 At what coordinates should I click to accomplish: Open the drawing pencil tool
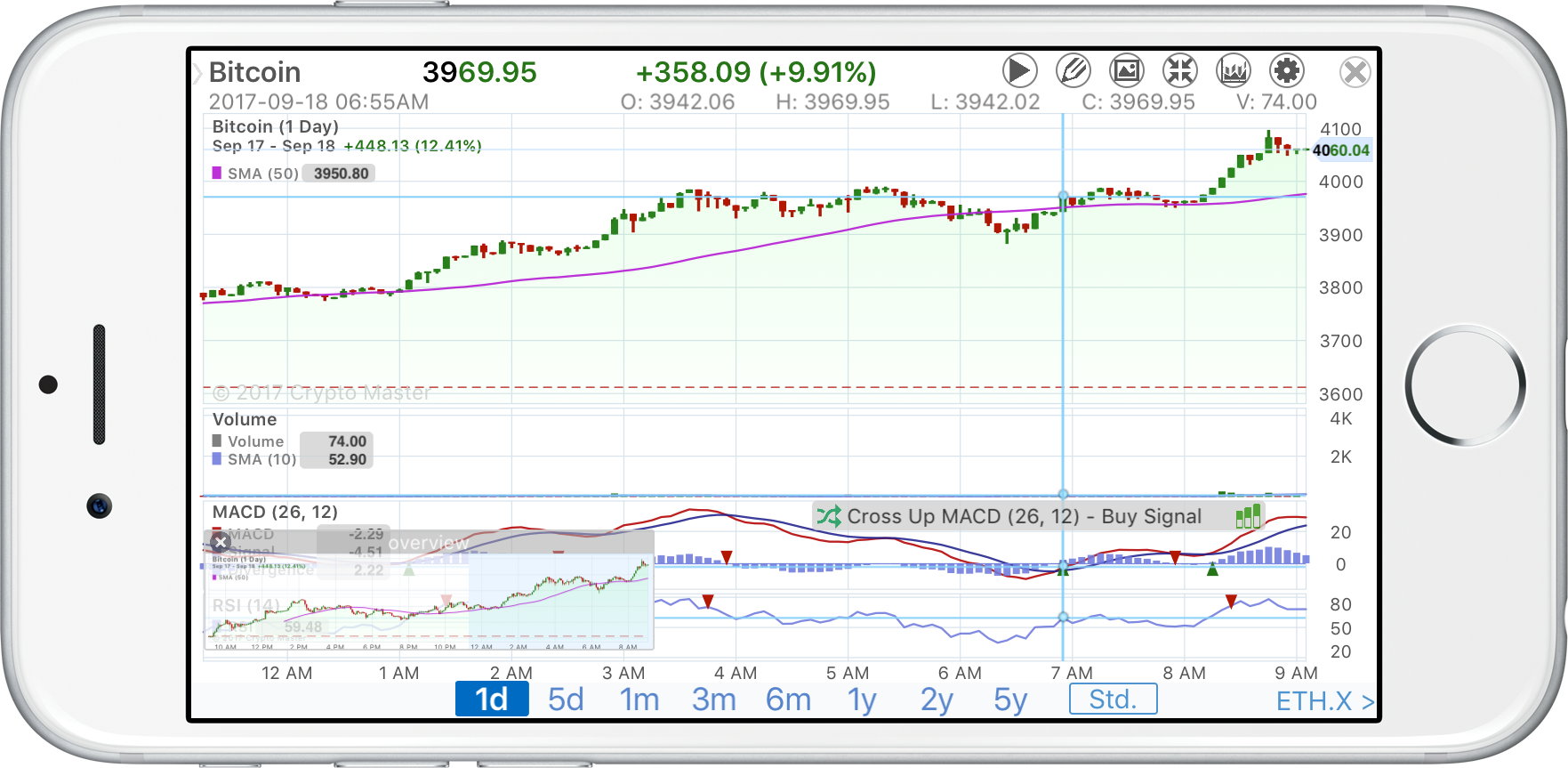1073,70
